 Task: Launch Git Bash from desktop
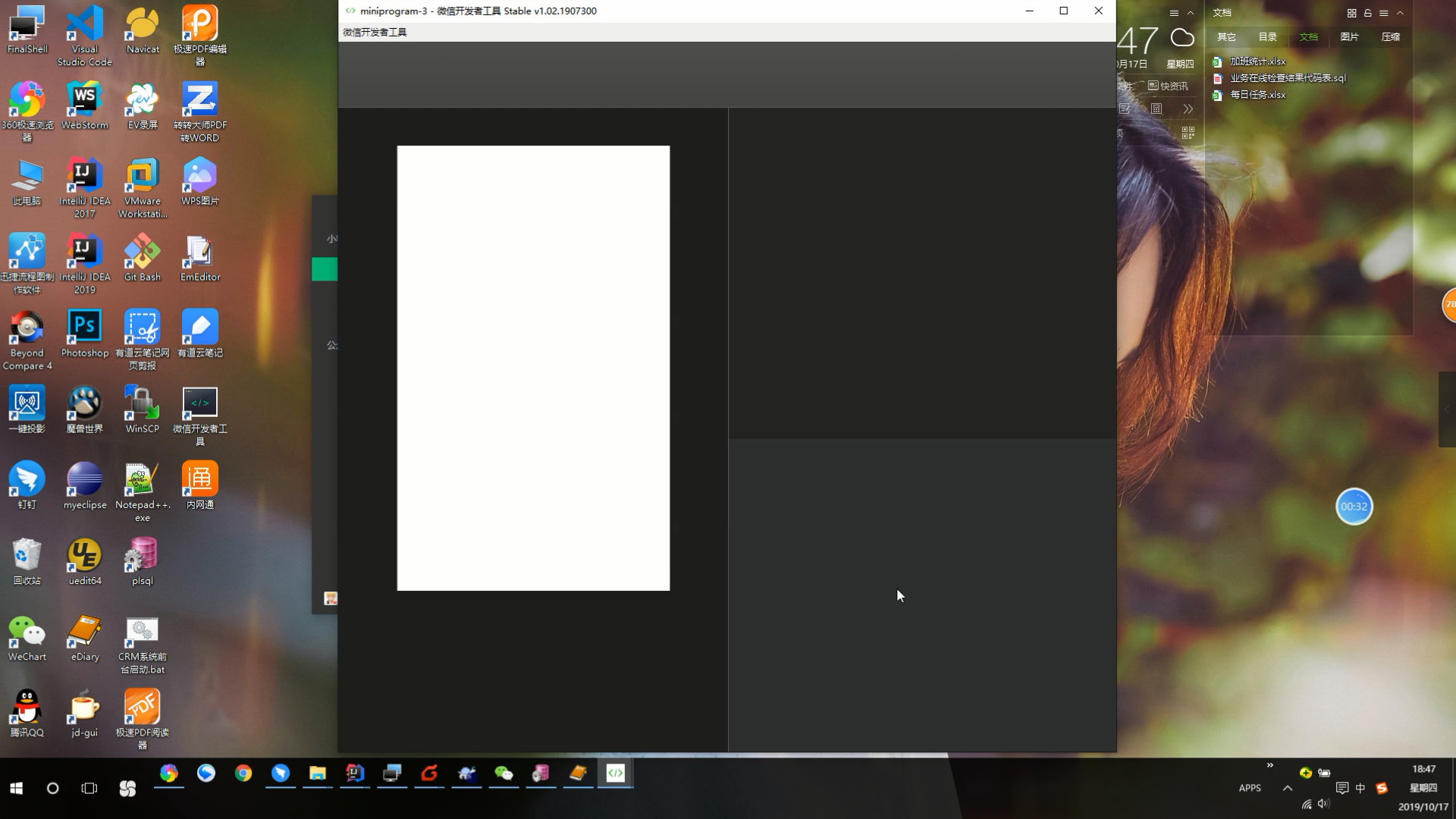(142, 252)
